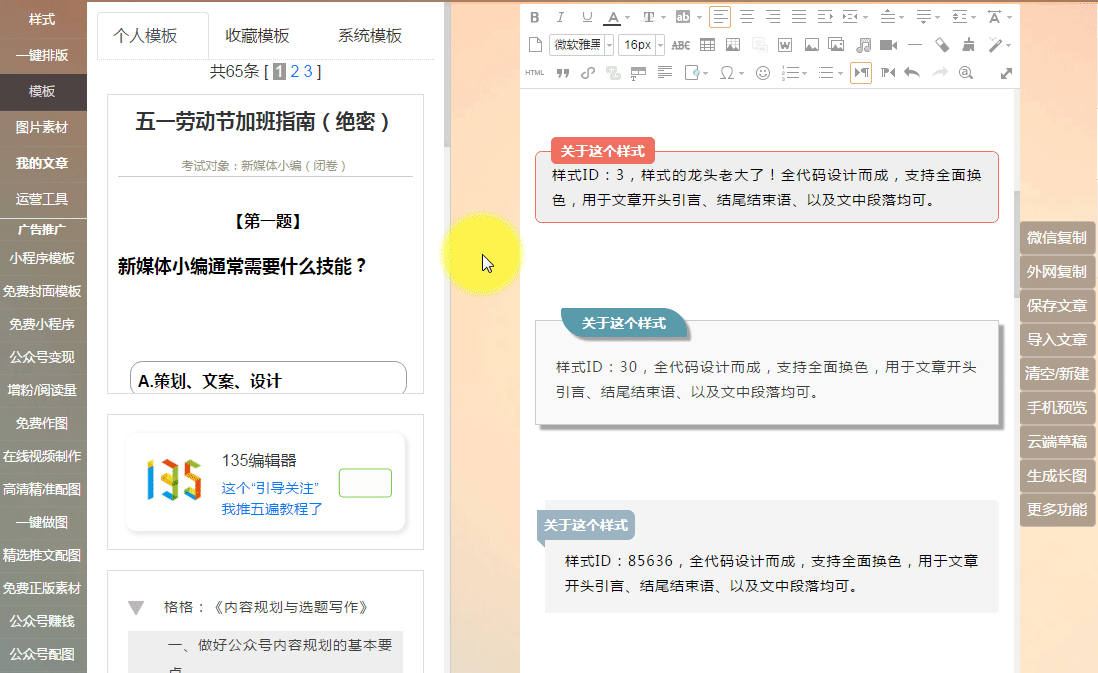Image resolution: width=1098 pixels, height=673 pixels.
Task: Select 五一劳动节加班指南 template thumbnail
Action: click(x=265, y=244)
